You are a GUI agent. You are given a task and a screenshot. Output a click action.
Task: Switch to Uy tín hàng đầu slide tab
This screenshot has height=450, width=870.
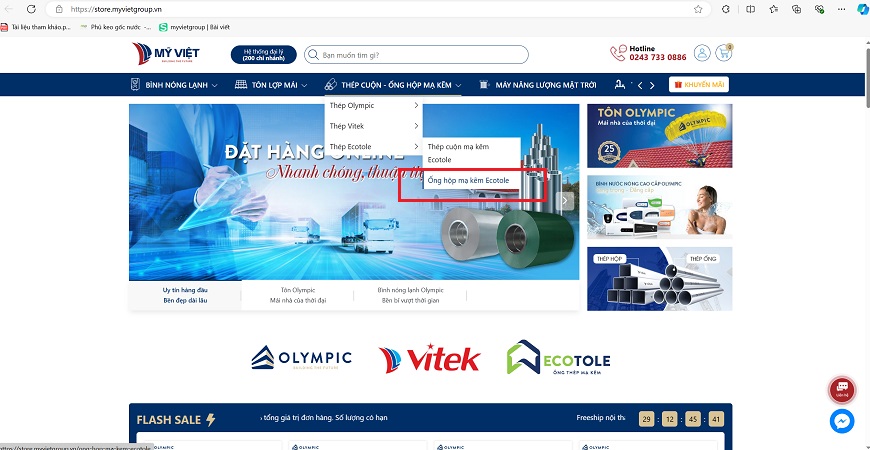[x=185, y=295]
